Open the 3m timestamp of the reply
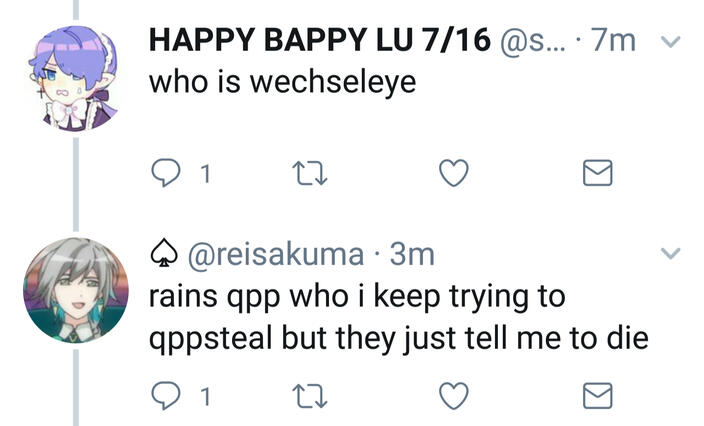This screenshot has width=704, height=426. [412, 255]
